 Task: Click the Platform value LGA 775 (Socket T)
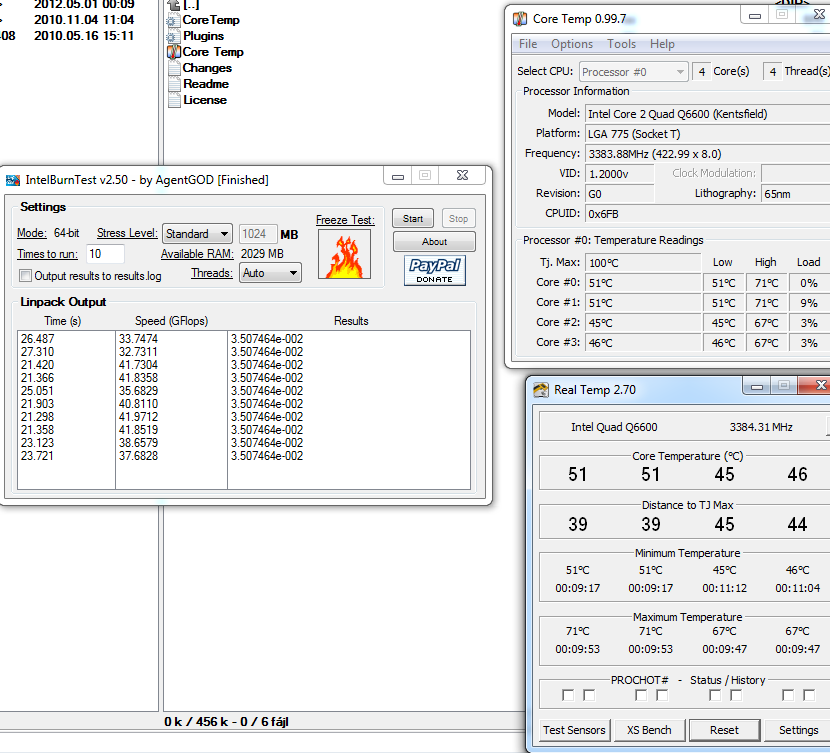point(707,134)
